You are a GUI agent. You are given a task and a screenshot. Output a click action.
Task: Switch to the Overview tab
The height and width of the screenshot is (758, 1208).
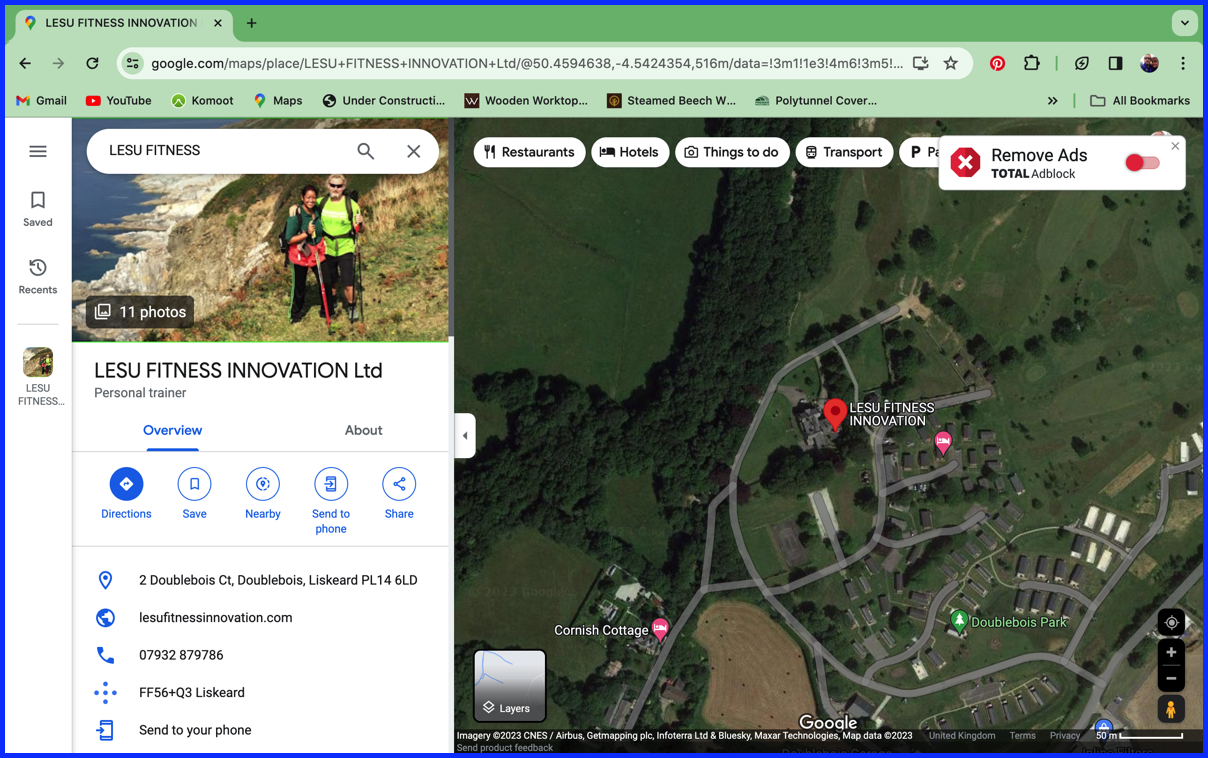point(172,430)
